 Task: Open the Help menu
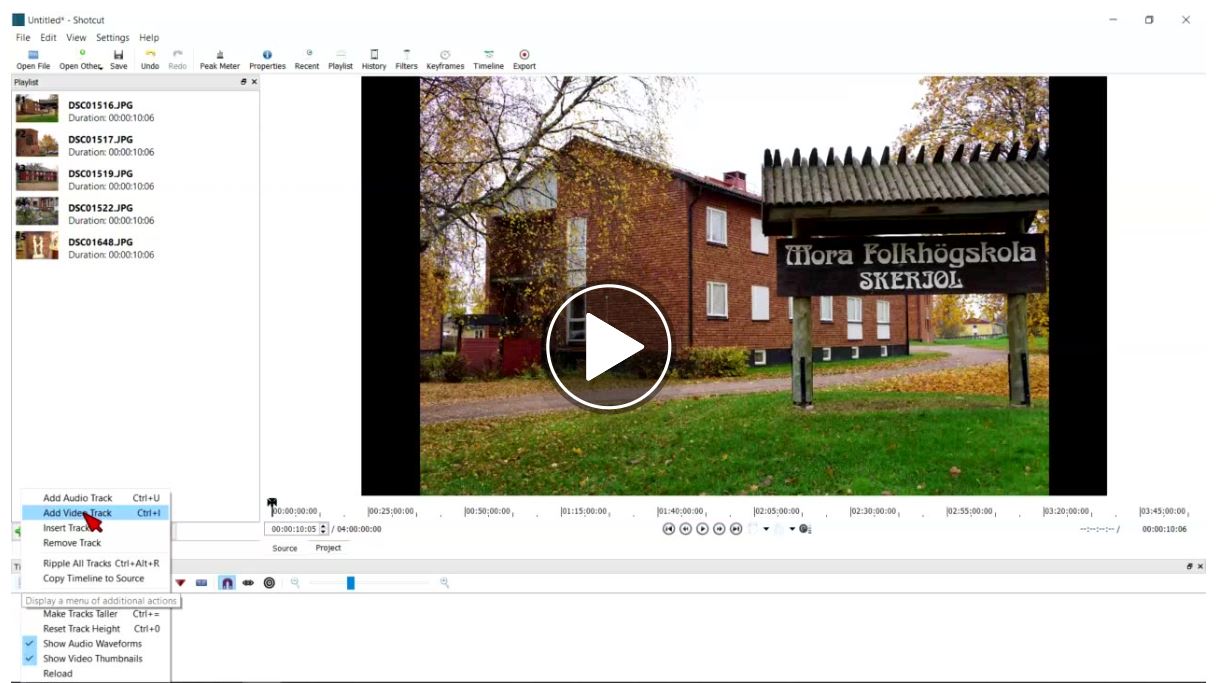pyautogui.click(x=149, y=38)
